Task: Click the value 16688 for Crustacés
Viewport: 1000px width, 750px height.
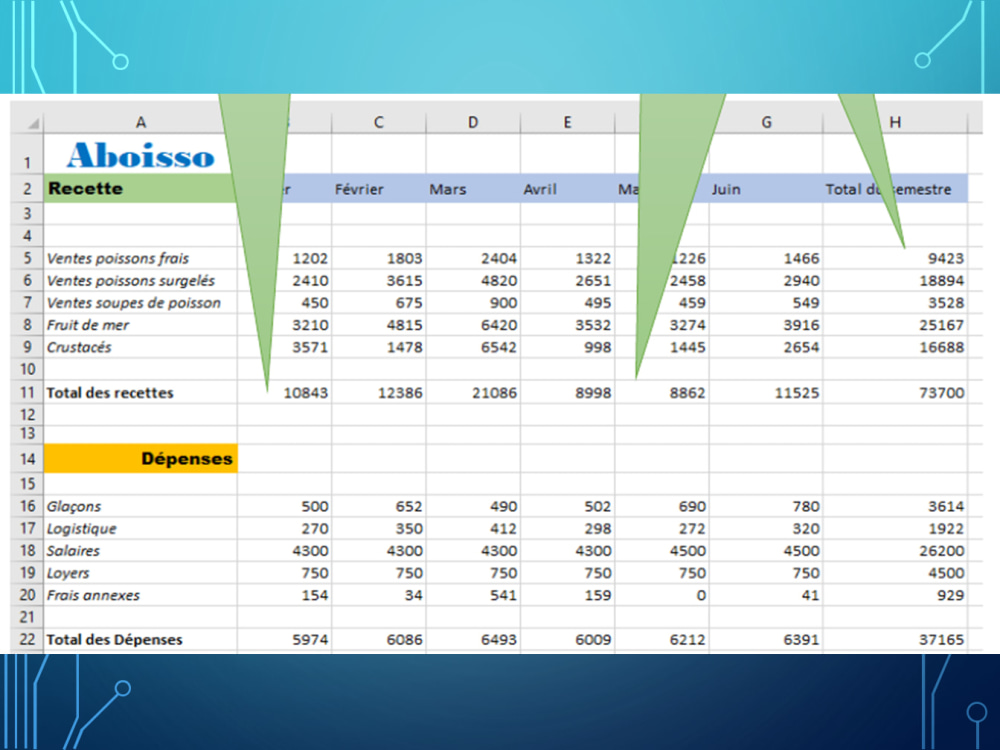Action: pos(941,348)
